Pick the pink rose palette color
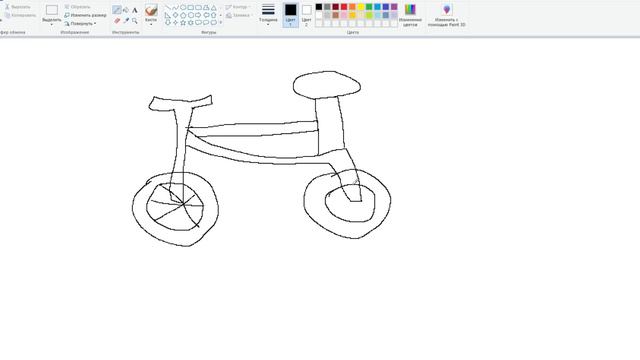 coord(344,15)
